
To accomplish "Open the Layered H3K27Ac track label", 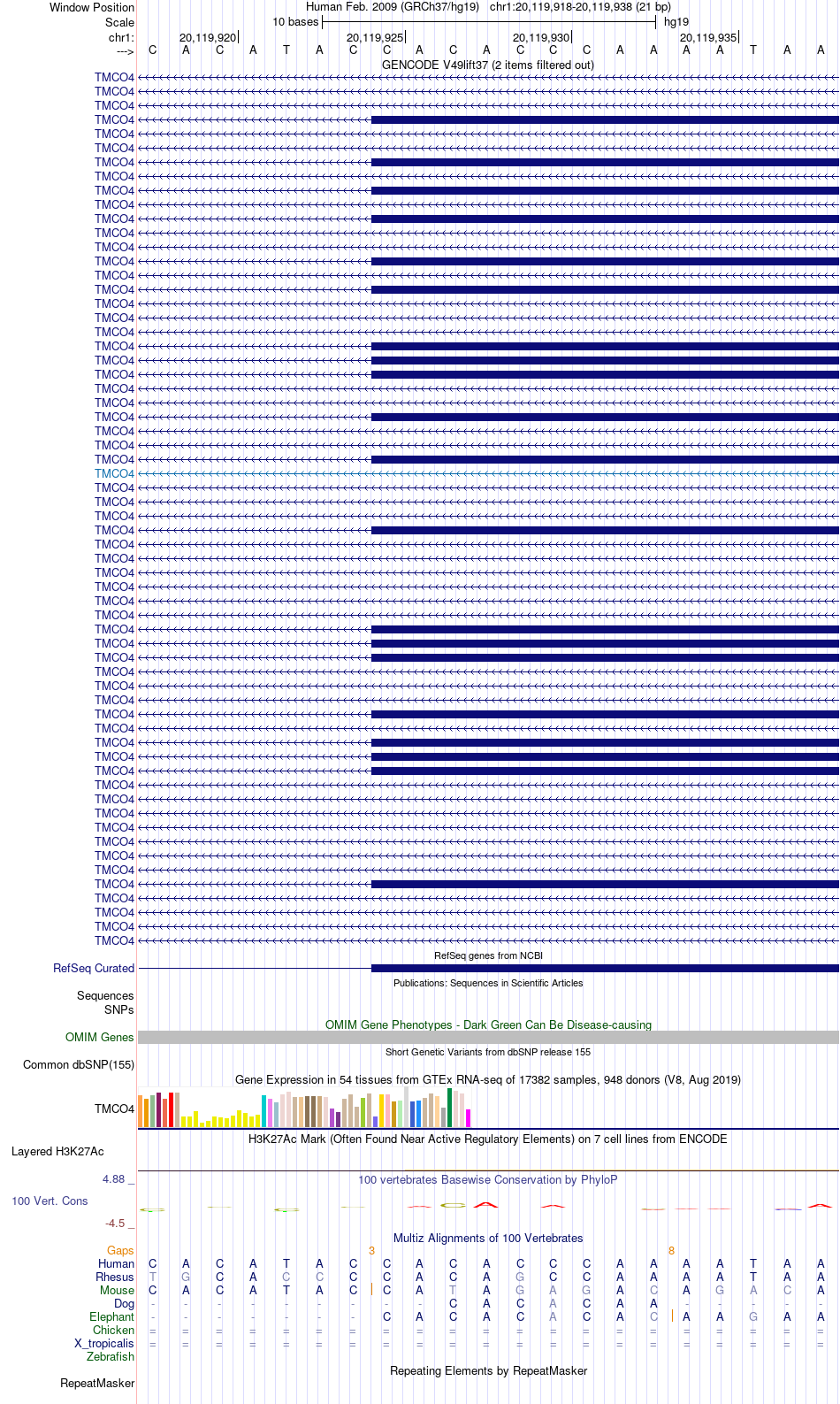I will click(x=57, y=1151).
